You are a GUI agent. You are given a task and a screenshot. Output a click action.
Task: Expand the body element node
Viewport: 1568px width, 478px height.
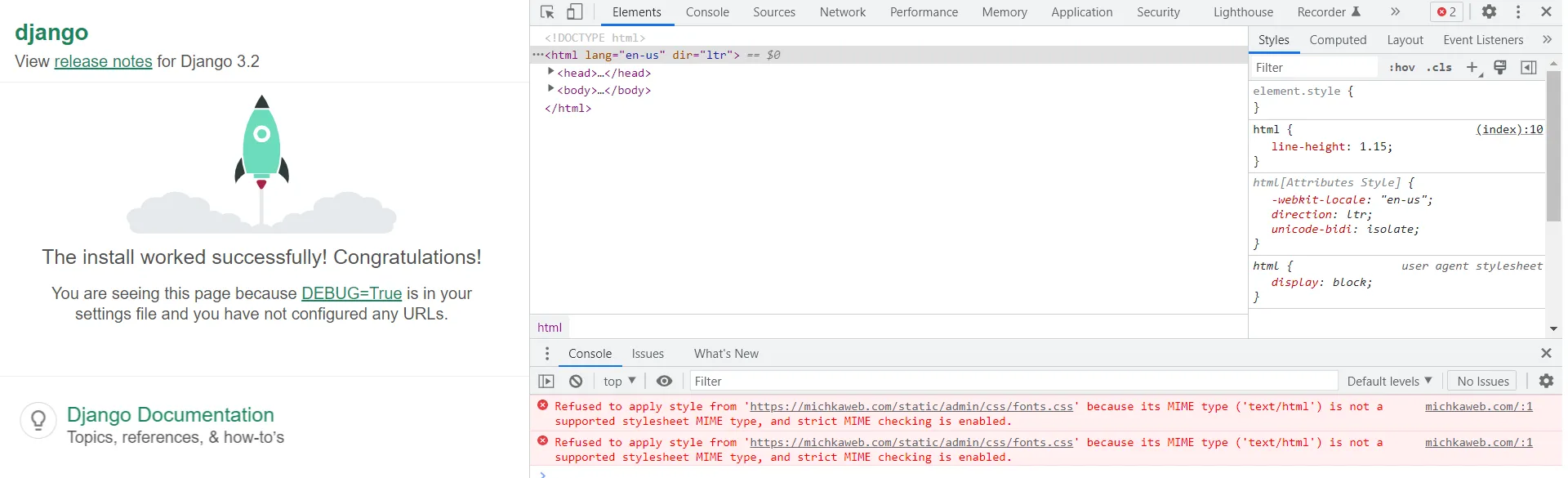click(x=551, y=89)
